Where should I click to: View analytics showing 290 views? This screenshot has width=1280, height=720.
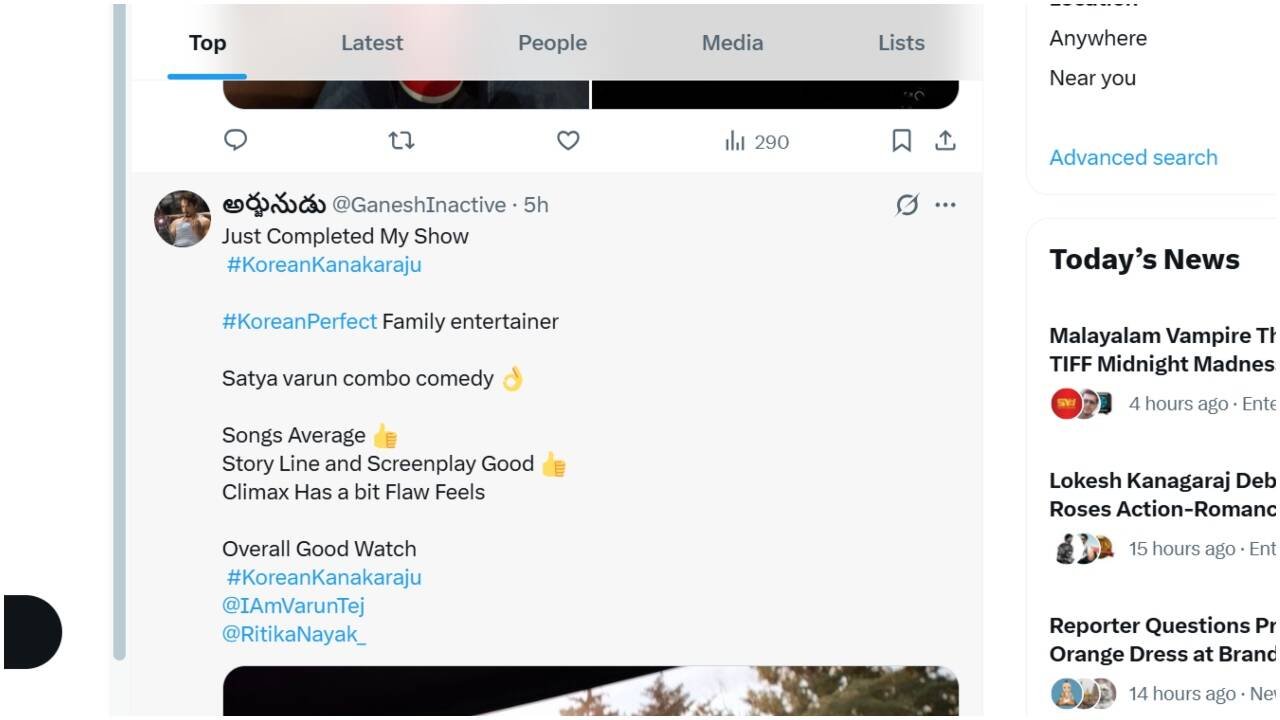pos(757,142)
